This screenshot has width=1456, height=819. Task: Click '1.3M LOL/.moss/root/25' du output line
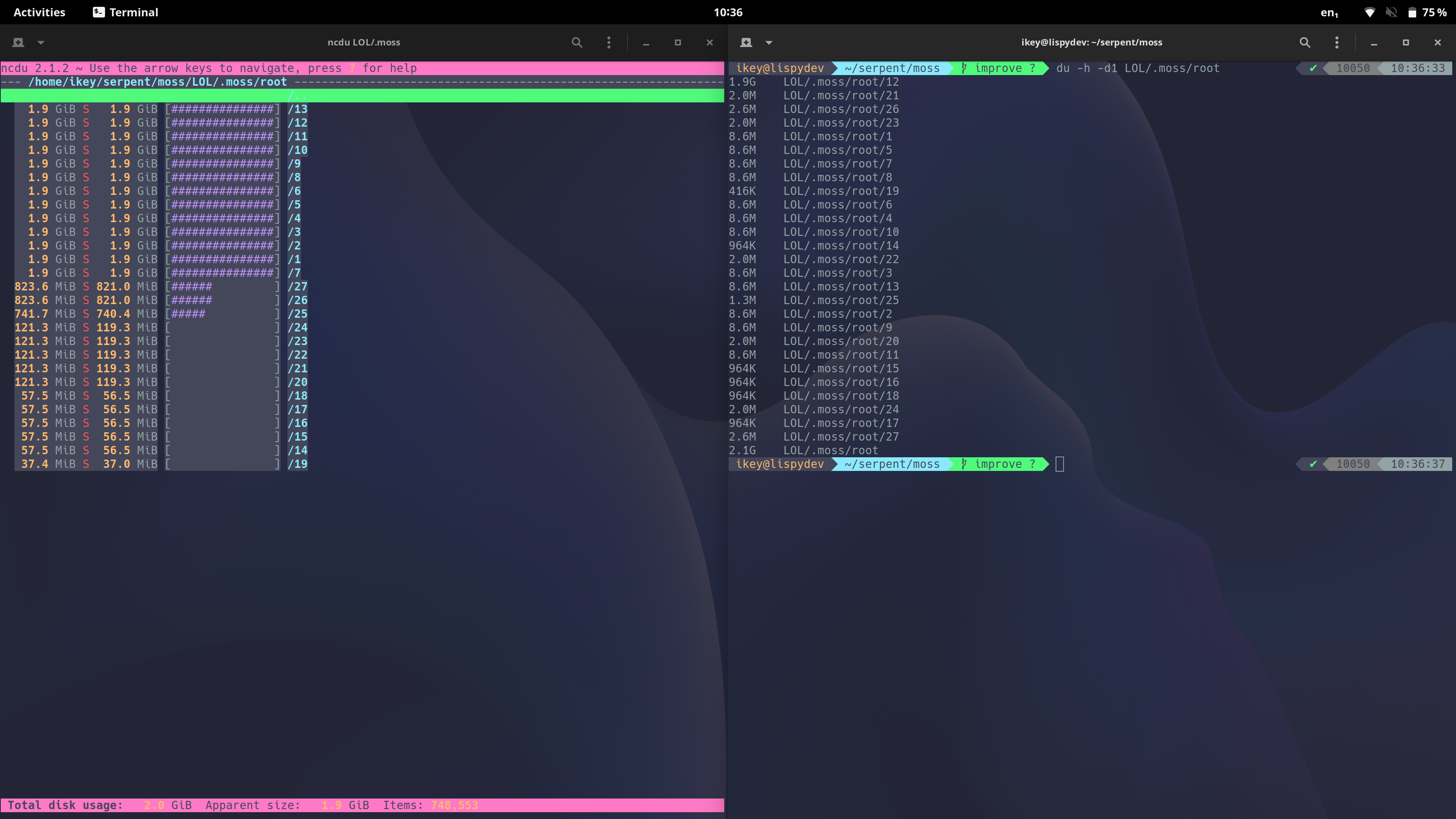coord(813,300)
